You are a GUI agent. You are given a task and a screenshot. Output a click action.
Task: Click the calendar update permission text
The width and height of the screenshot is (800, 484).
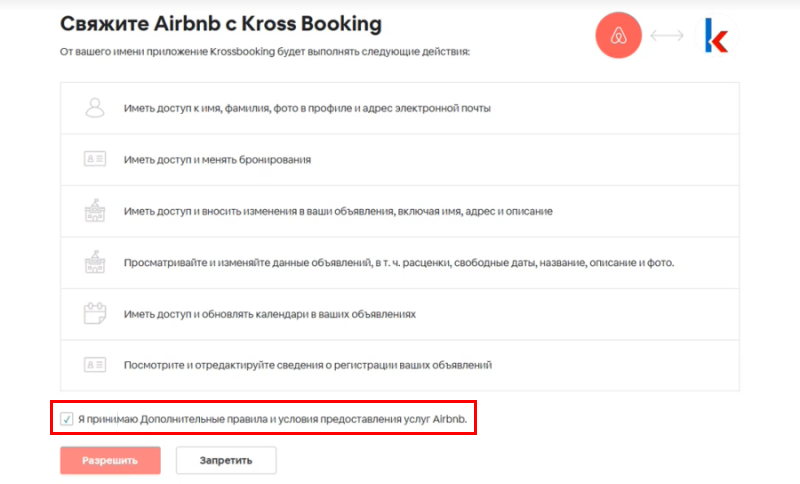pos(269,314)
